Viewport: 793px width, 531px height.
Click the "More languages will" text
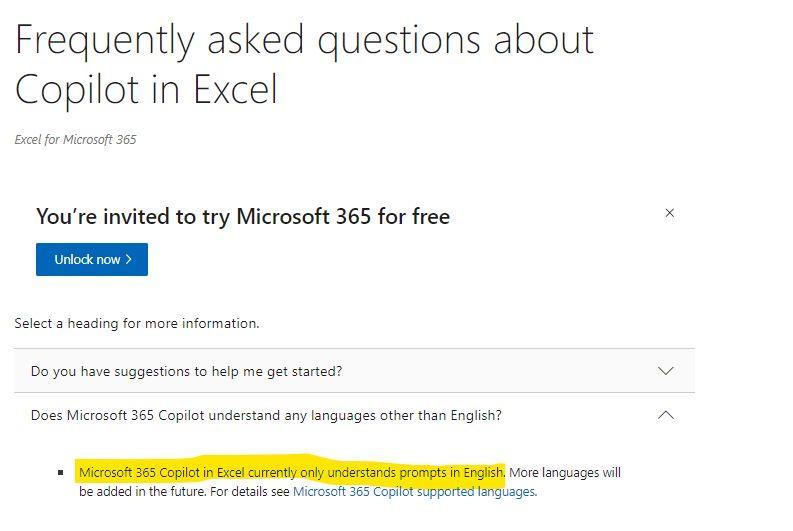(x=565, y=472)
